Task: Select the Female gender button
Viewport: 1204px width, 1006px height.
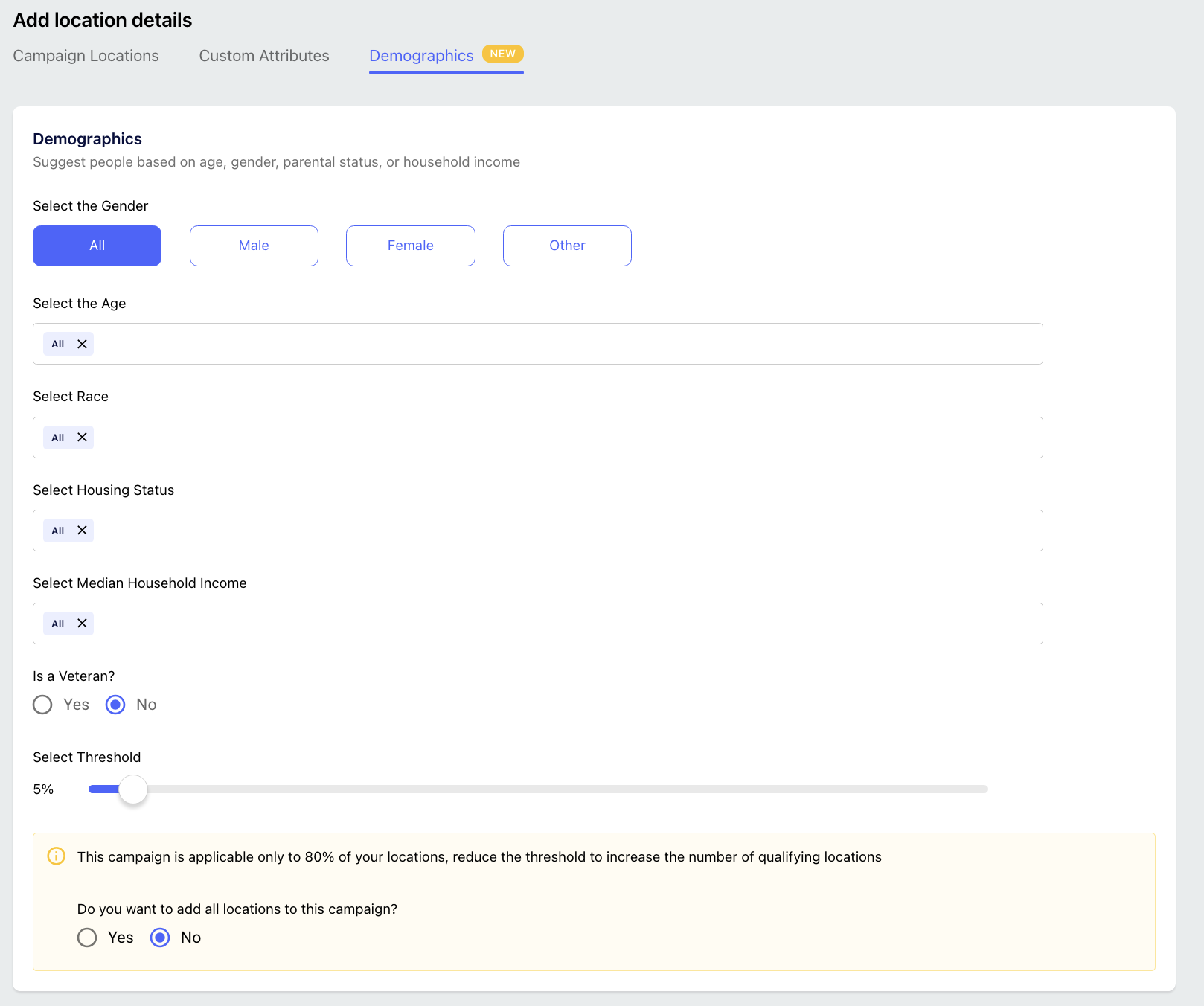Action: click(411, 246)
